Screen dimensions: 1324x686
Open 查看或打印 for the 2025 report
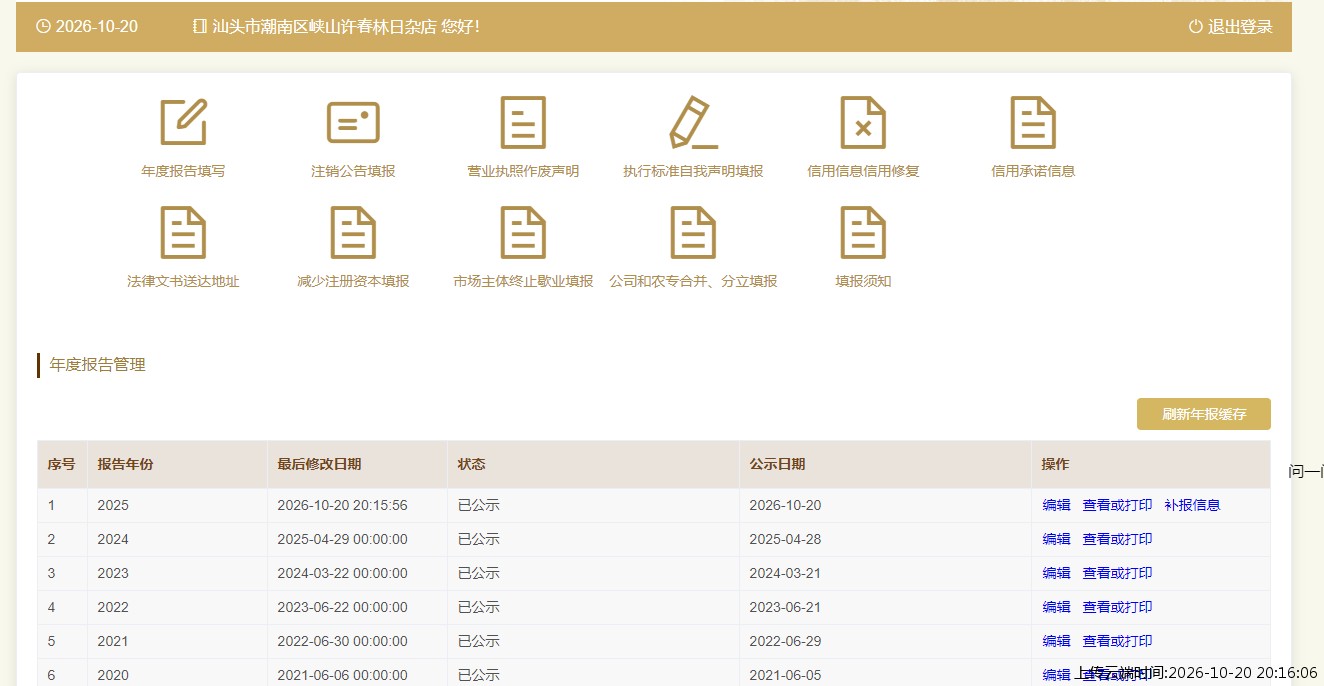(1117, 505)
